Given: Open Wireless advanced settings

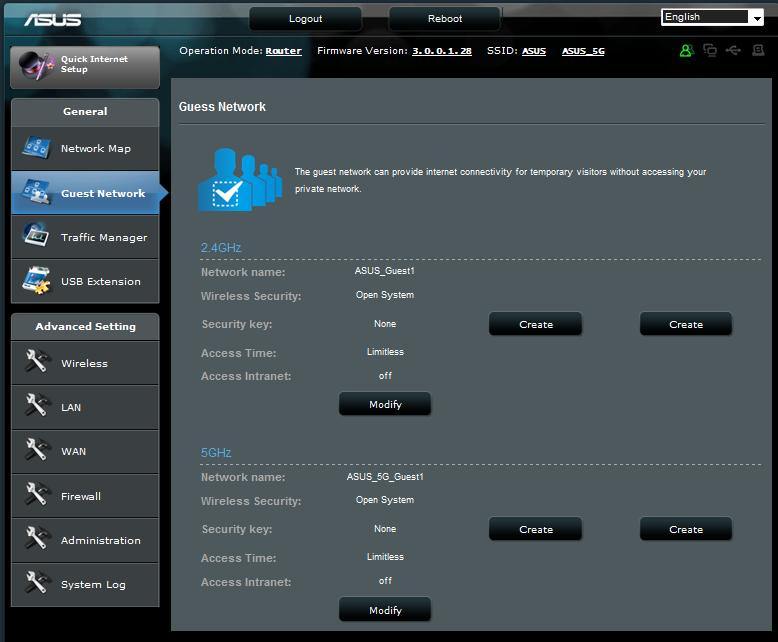Looking at the screenshot, I should coord(85,363).
